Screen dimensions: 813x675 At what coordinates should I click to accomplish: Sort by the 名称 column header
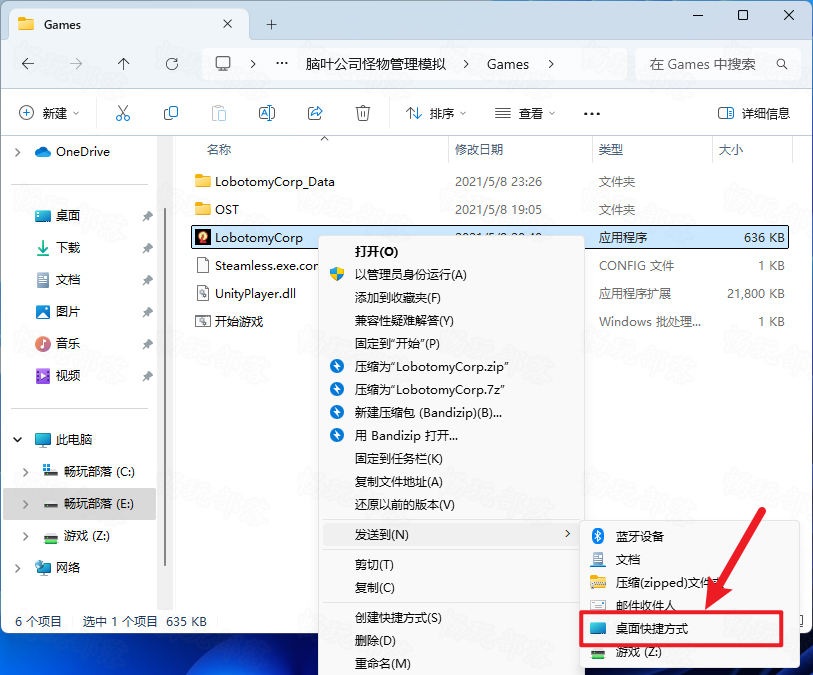pyautogui.click(x=219, y=150)
